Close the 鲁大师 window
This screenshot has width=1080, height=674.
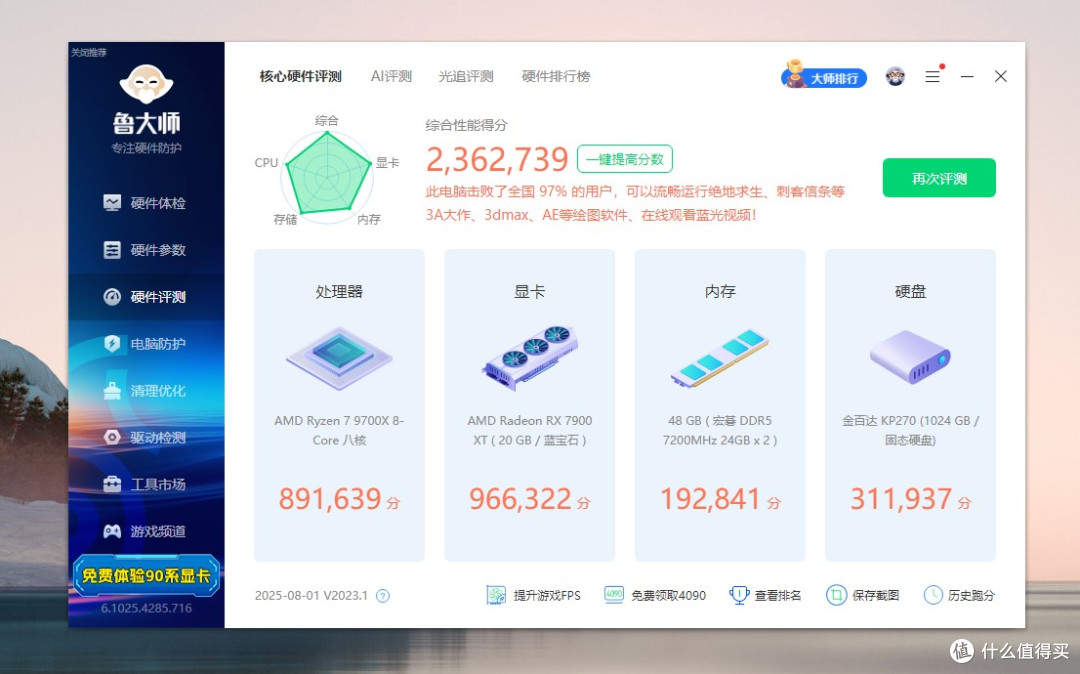pyautogui.click(x=1001, y=76)
